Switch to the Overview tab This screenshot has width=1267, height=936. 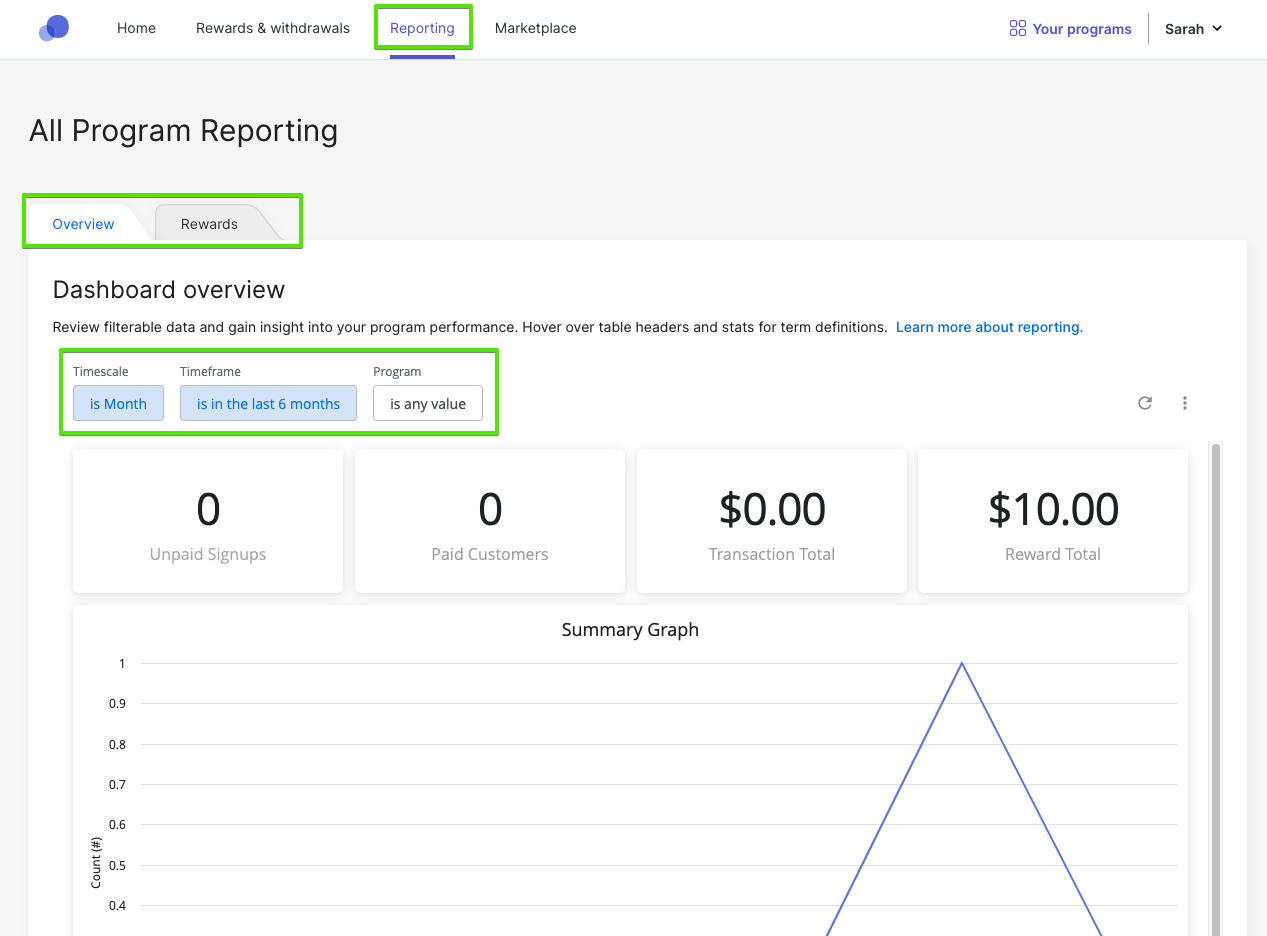click(x=84, y=223)
